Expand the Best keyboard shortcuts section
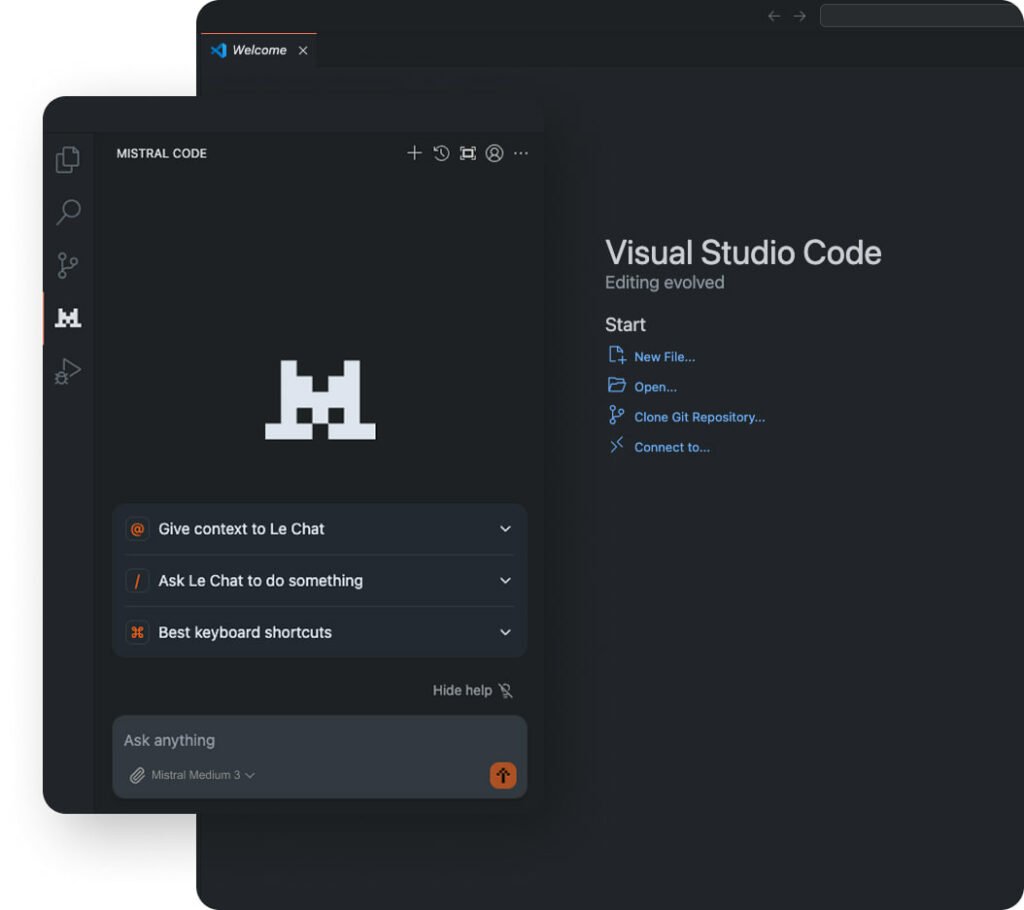This screenshot has height=910, width=1024. (x=318, y=632)
